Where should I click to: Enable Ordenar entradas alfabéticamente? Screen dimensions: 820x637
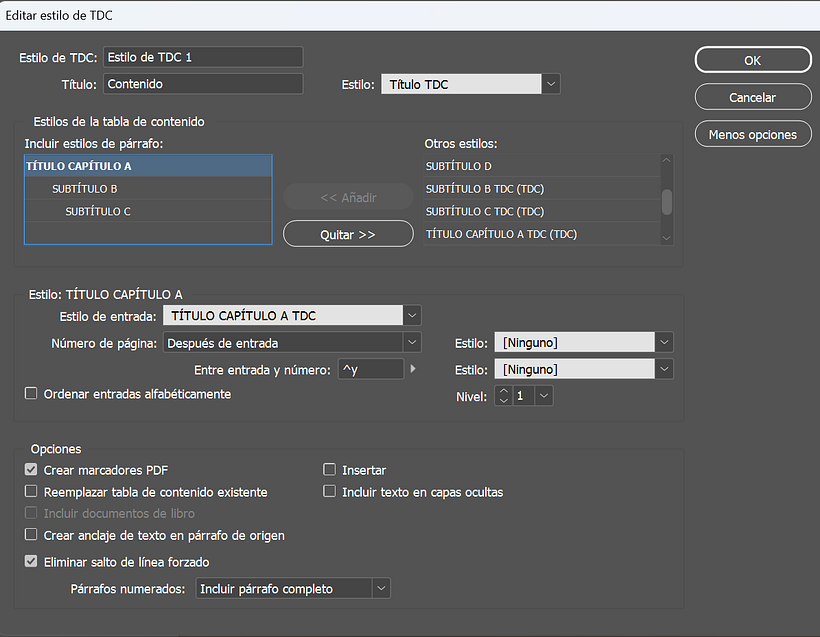pos(31,393)
